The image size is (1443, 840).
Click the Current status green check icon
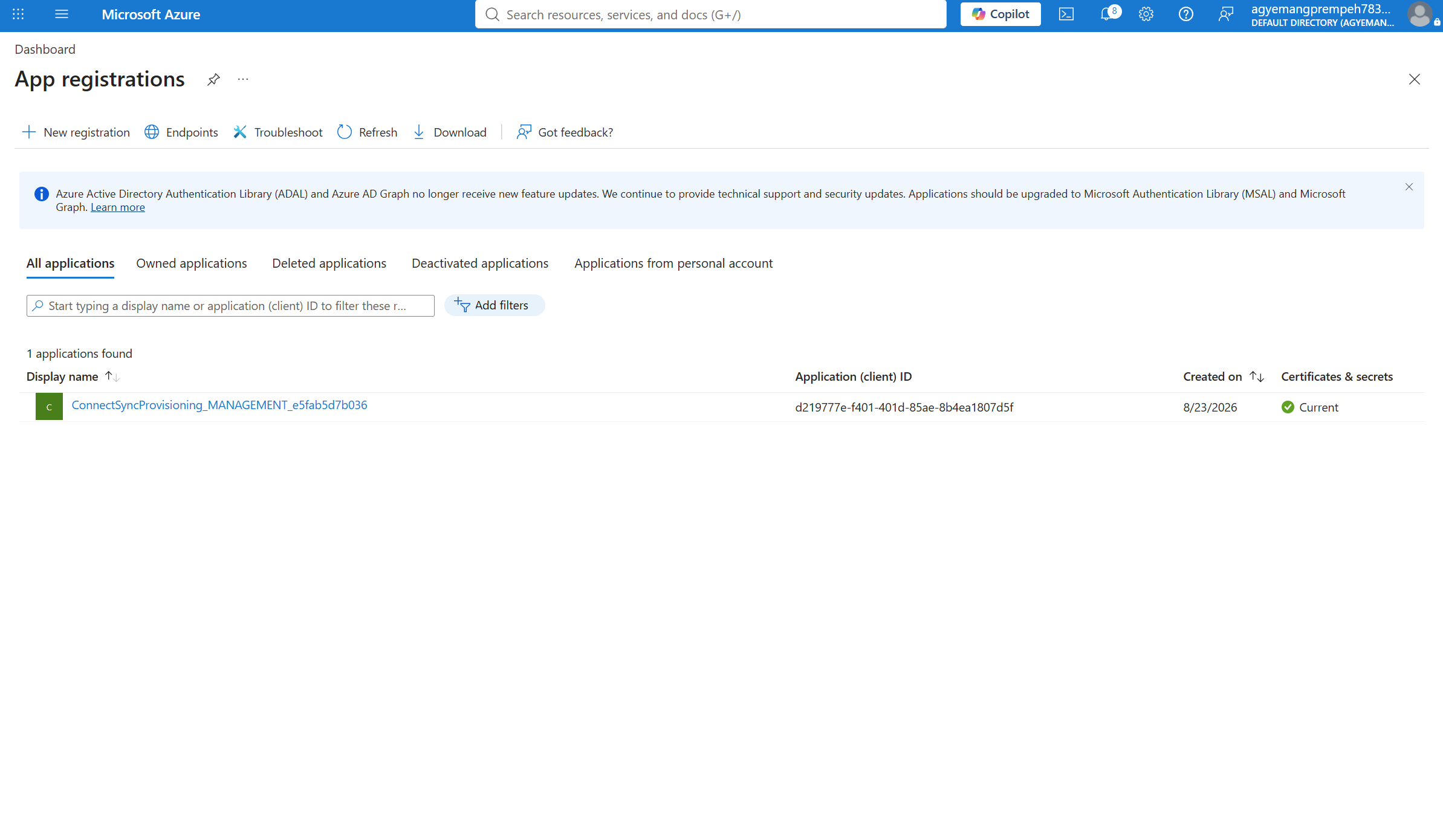pyautogui.click(x=1288, y=407)
